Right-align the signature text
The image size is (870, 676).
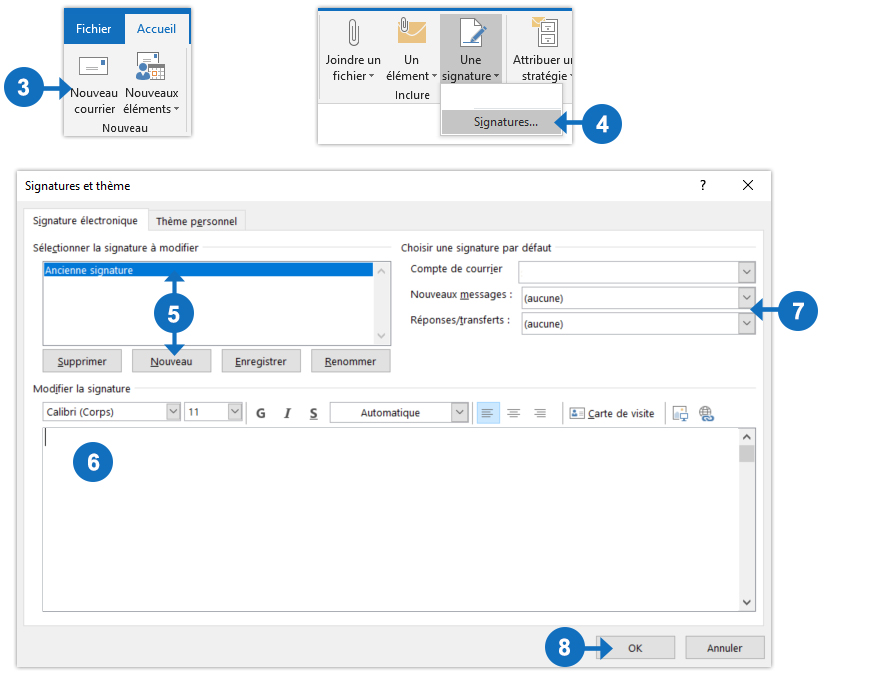pyautogui.click(x=540, y=413)
